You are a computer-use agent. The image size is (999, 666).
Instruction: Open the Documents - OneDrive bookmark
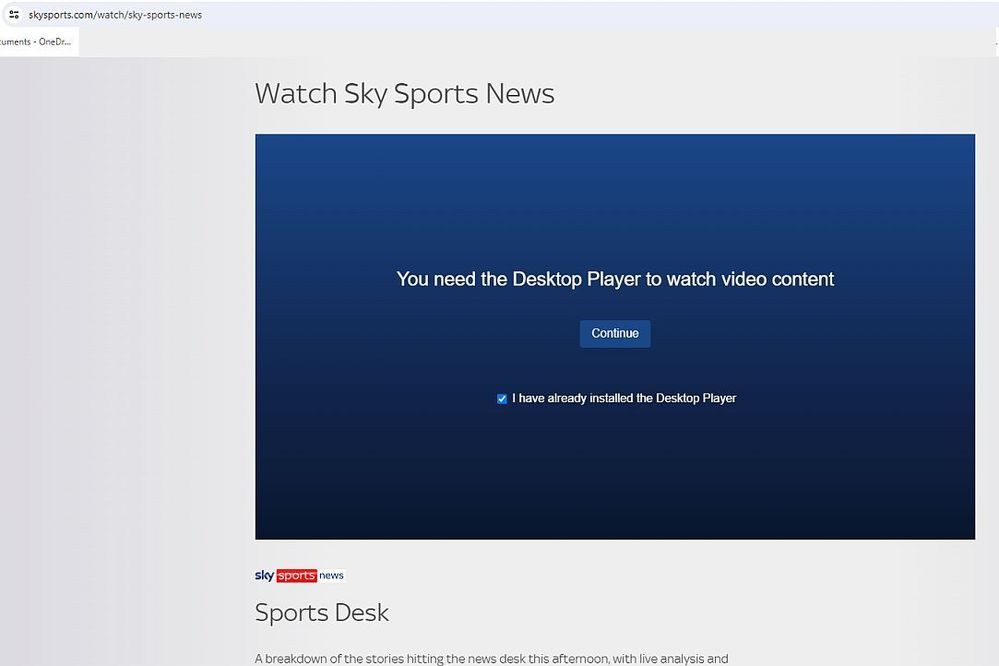(x=36, y=42)
